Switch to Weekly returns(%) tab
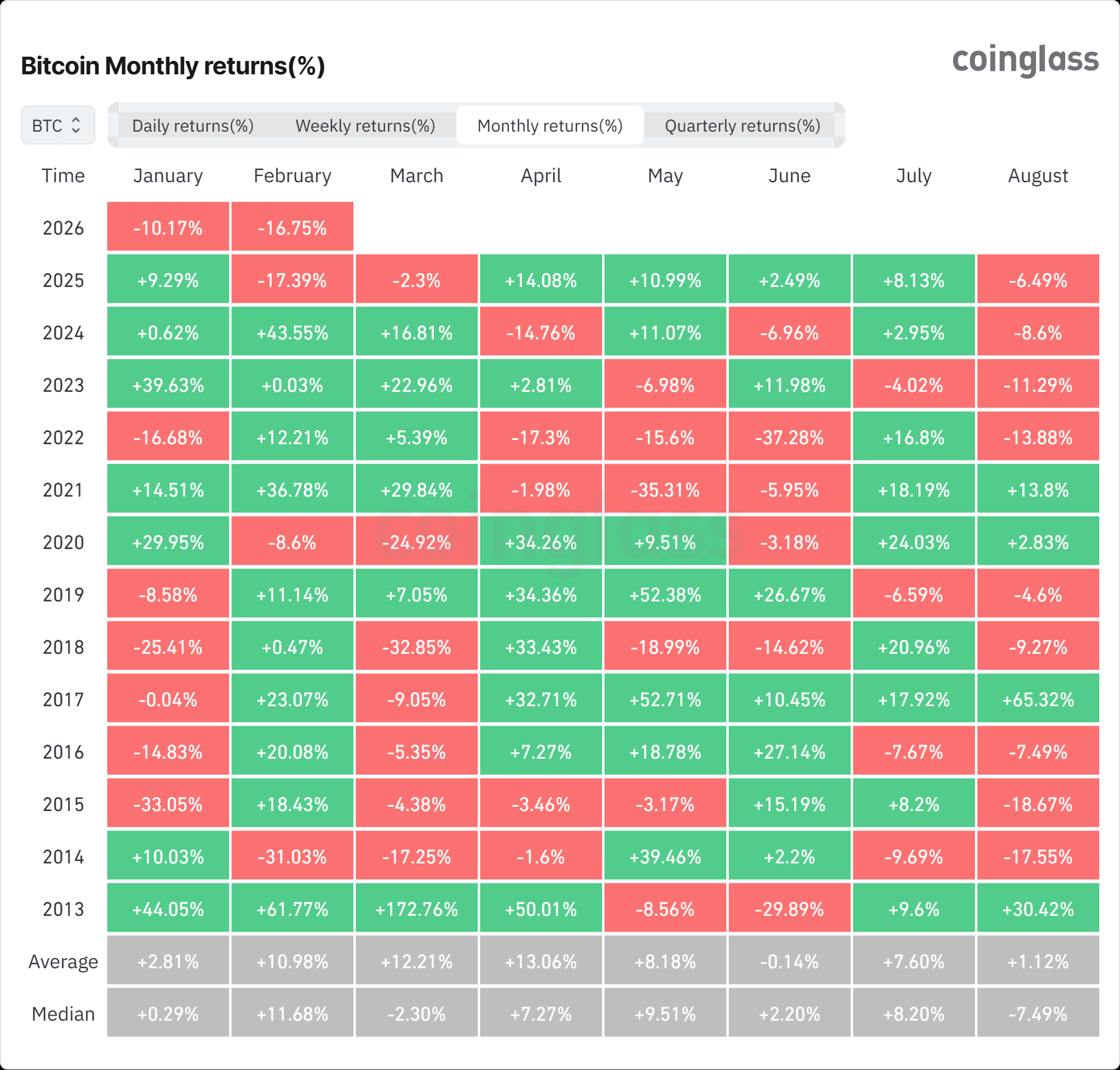The height and width of the screenshot is (1070, 1120). 365,126
